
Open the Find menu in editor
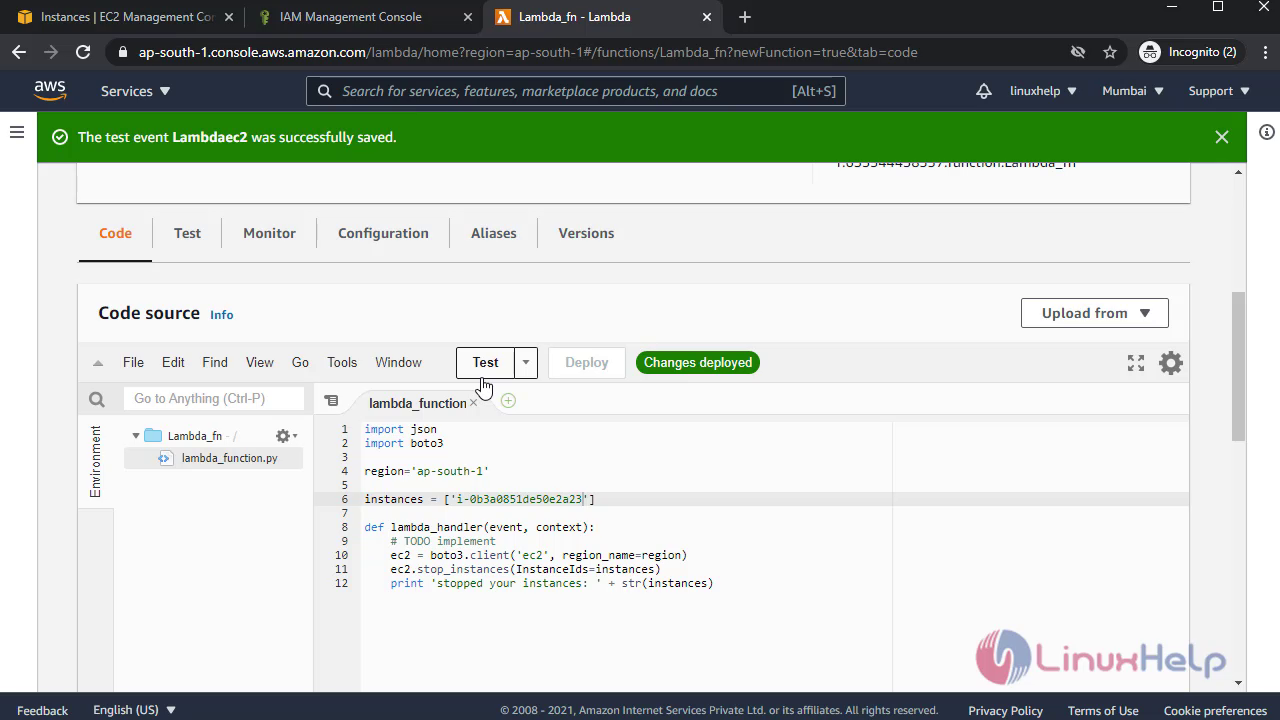coord(215,363)
